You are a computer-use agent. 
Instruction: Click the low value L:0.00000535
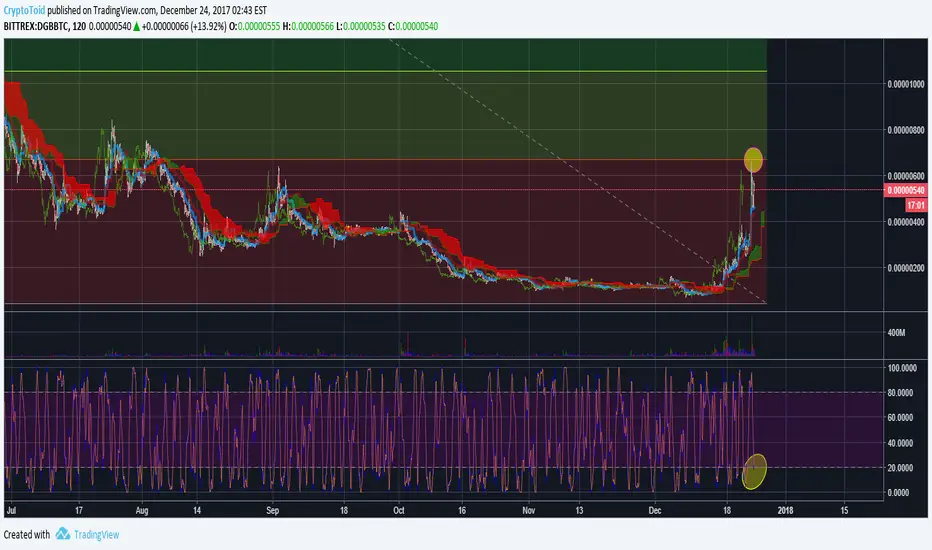361,26
